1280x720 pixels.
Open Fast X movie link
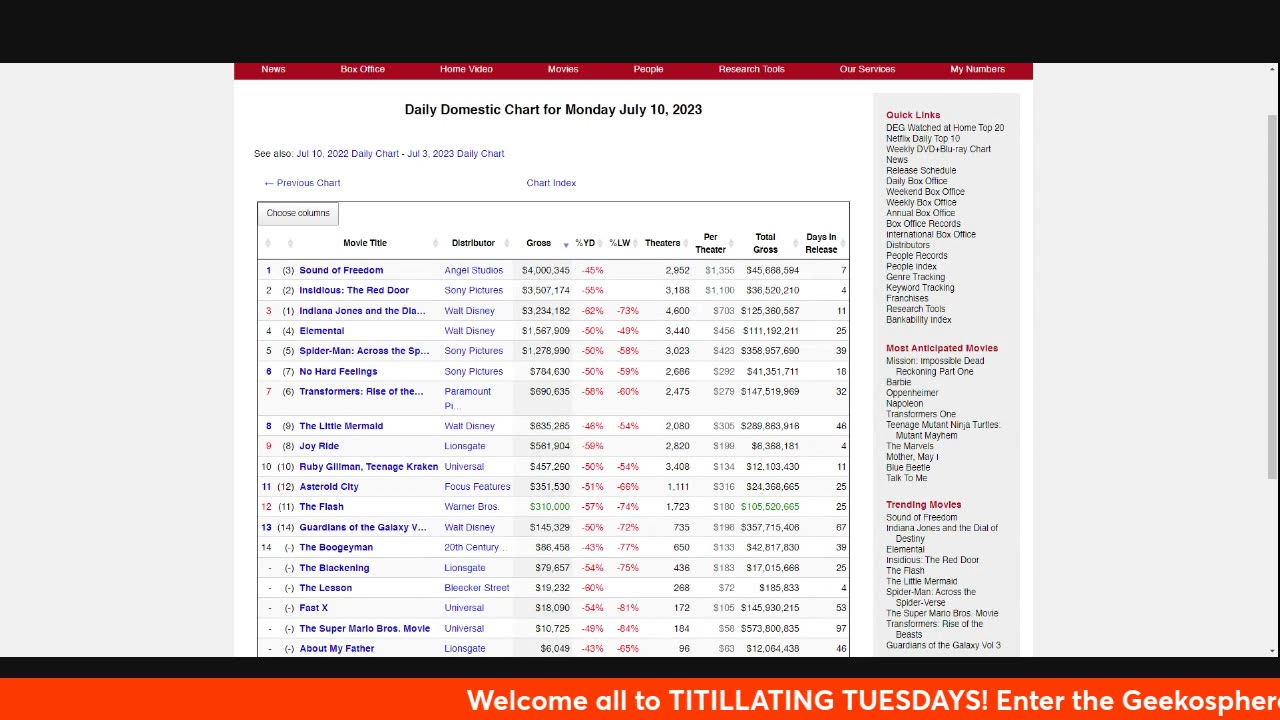coord(313,608)
